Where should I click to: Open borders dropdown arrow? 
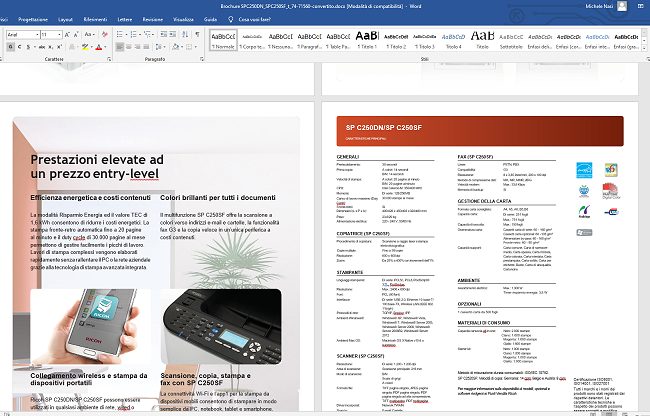[196, 47]
